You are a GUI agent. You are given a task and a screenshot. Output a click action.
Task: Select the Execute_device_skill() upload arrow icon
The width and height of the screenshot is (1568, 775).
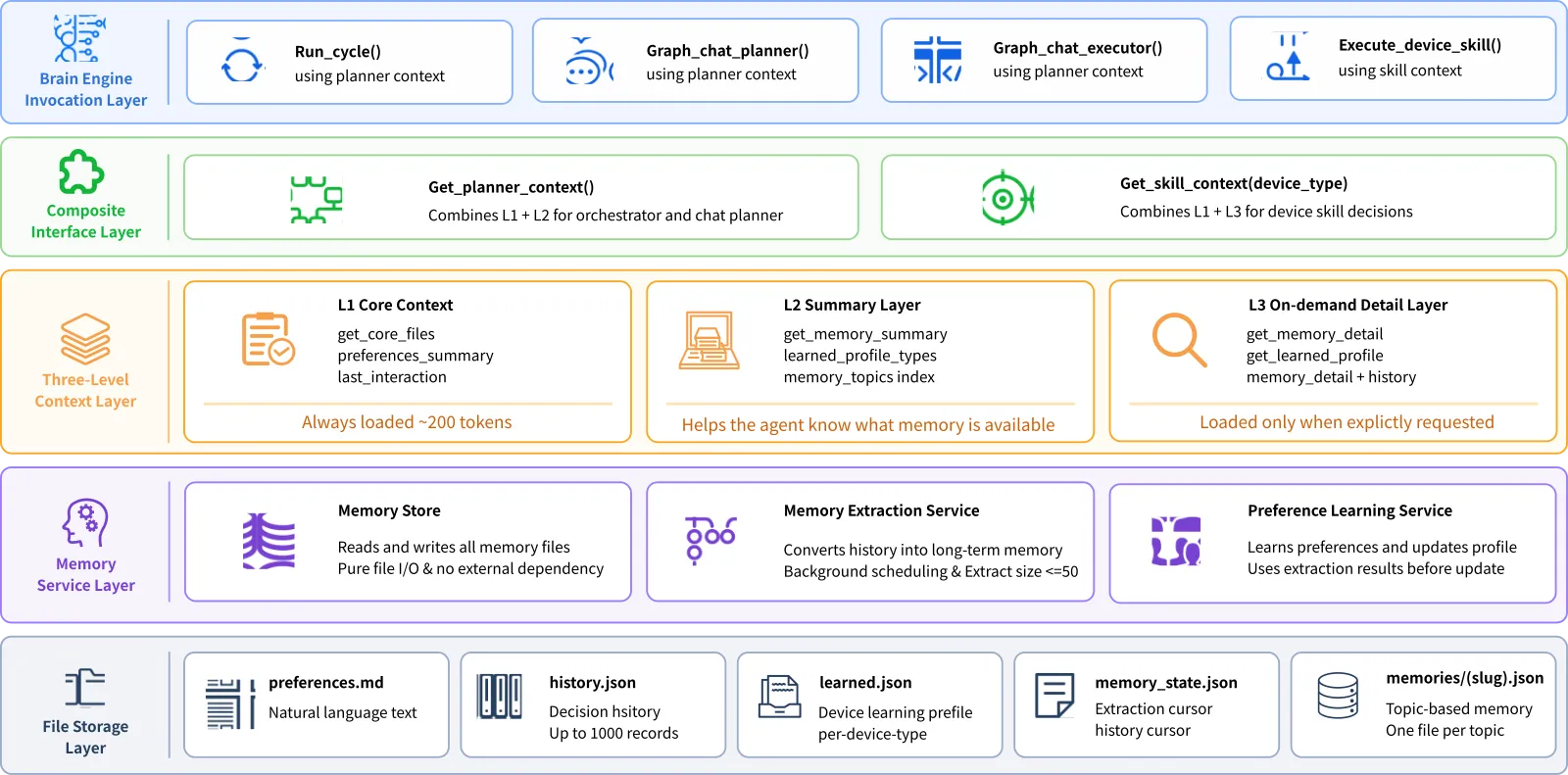1288,57
